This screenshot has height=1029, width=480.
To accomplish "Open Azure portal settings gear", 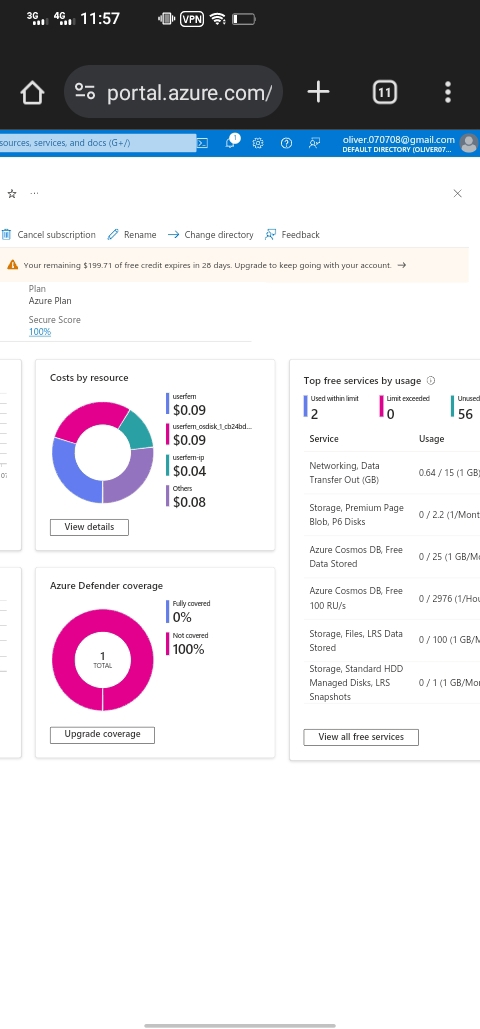I will coord(258,143).
